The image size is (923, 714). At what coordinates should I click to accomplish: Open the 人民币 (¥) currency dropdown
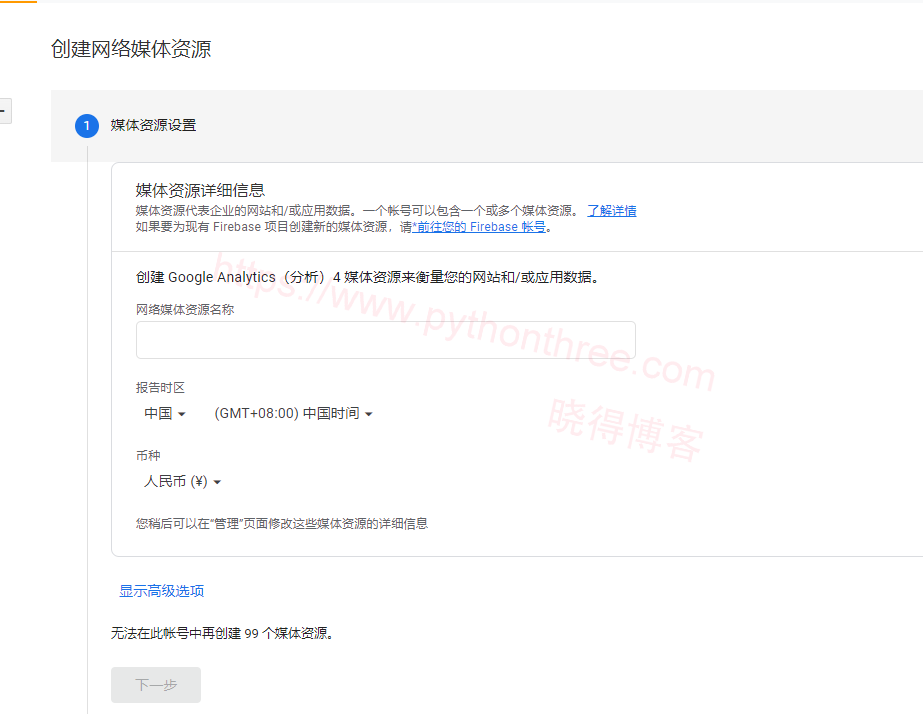[182, 481]
